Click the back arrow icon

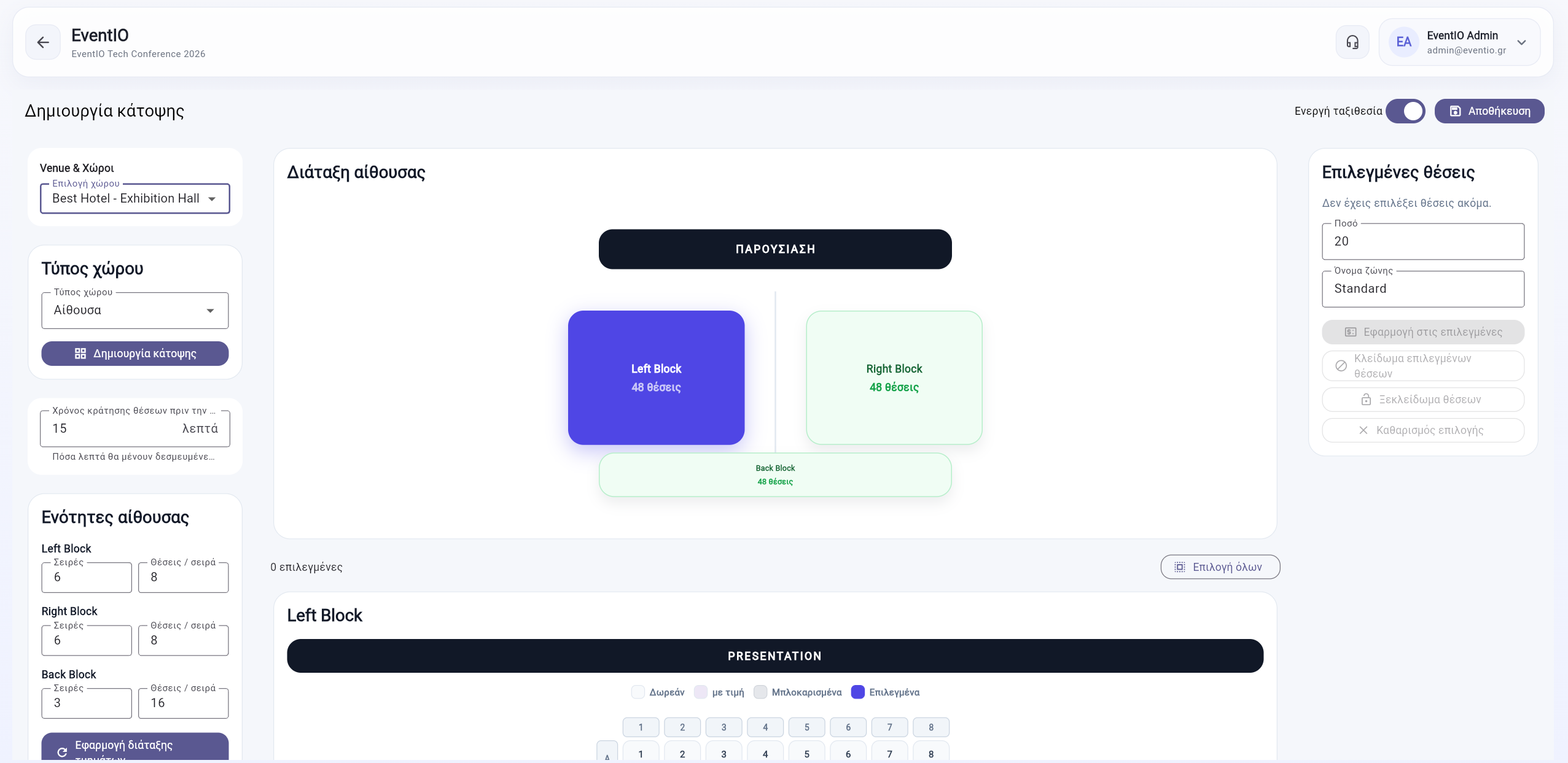pos(43,42)
